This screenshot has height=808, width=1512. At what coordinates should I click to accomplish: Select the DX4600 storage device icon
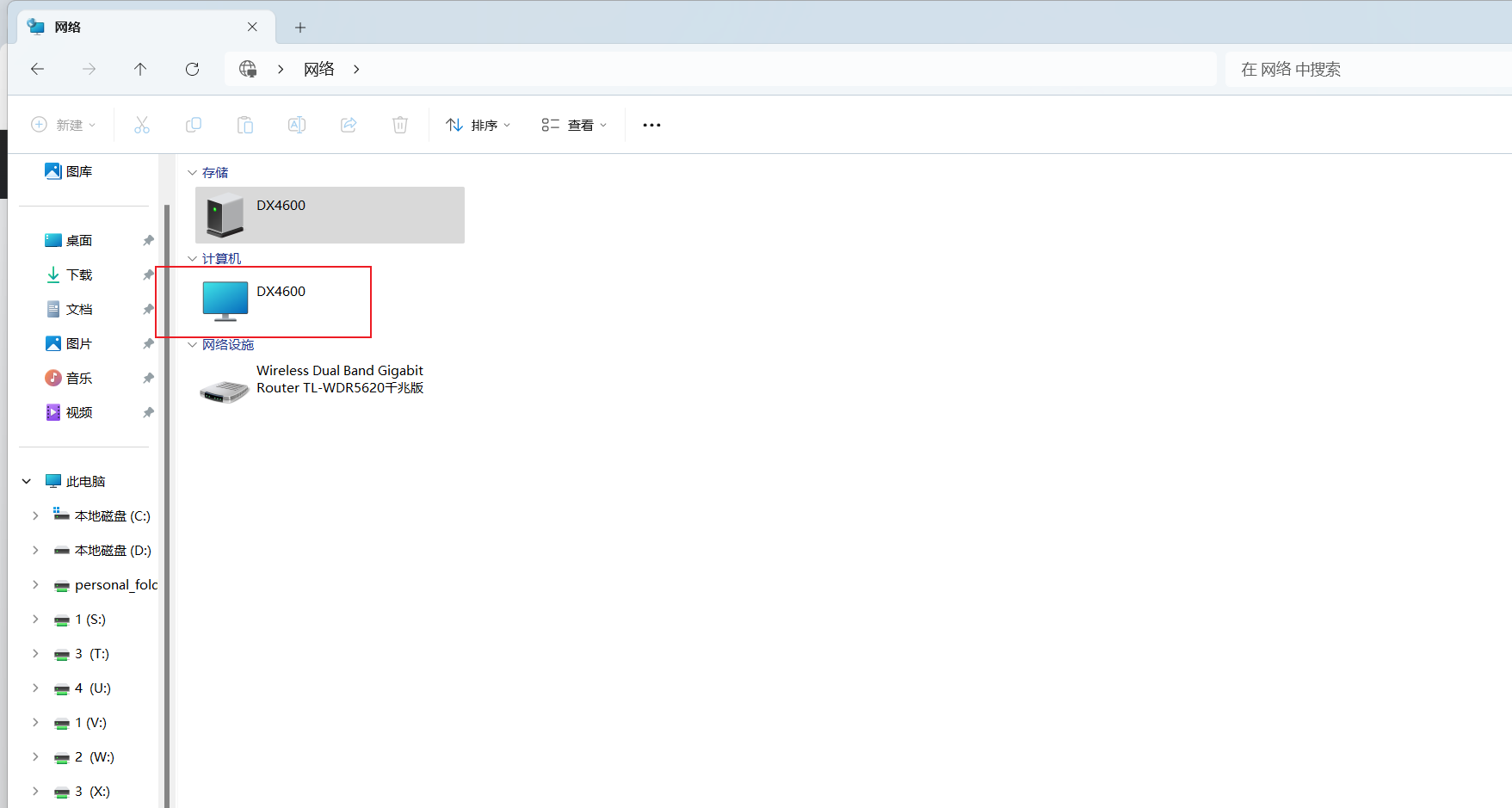(225, 214)
